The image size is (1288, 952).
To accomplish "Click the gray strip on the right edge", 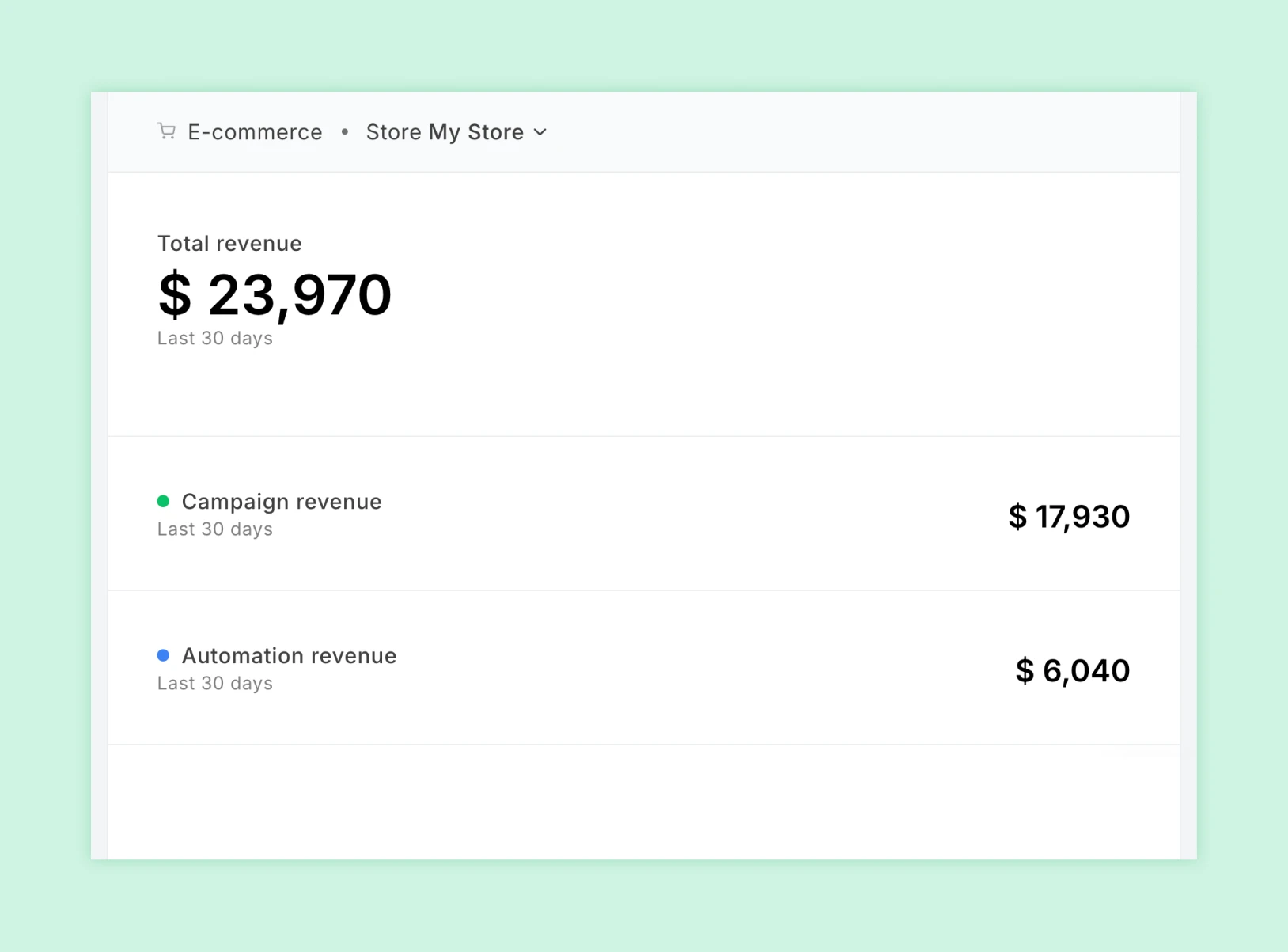I will [1188, 475].
